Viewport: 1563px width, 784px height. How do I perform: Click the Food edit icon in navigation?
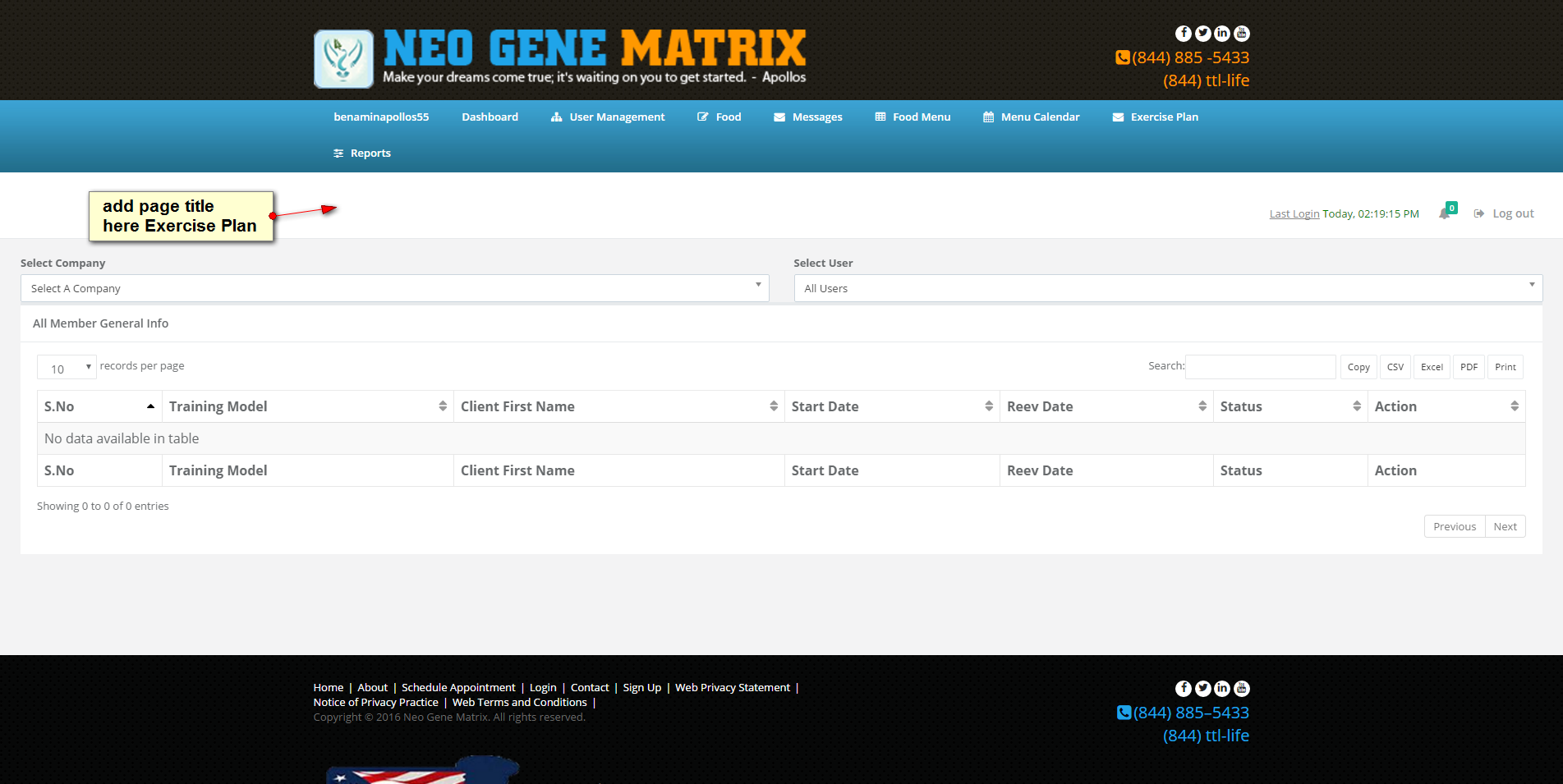pos(703,117)
